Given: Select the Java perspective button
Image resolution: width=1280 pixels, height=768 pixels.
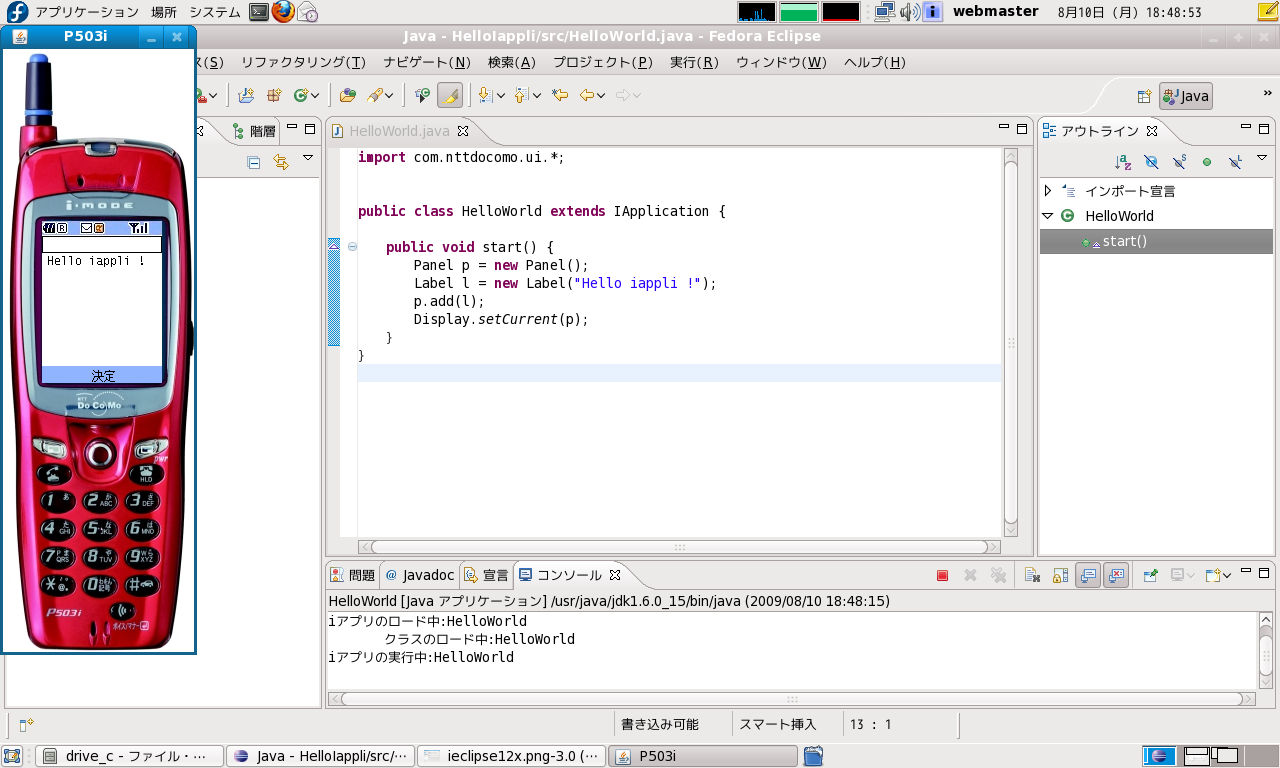Looking at the screenshot, I should [x=1186, y=97].
